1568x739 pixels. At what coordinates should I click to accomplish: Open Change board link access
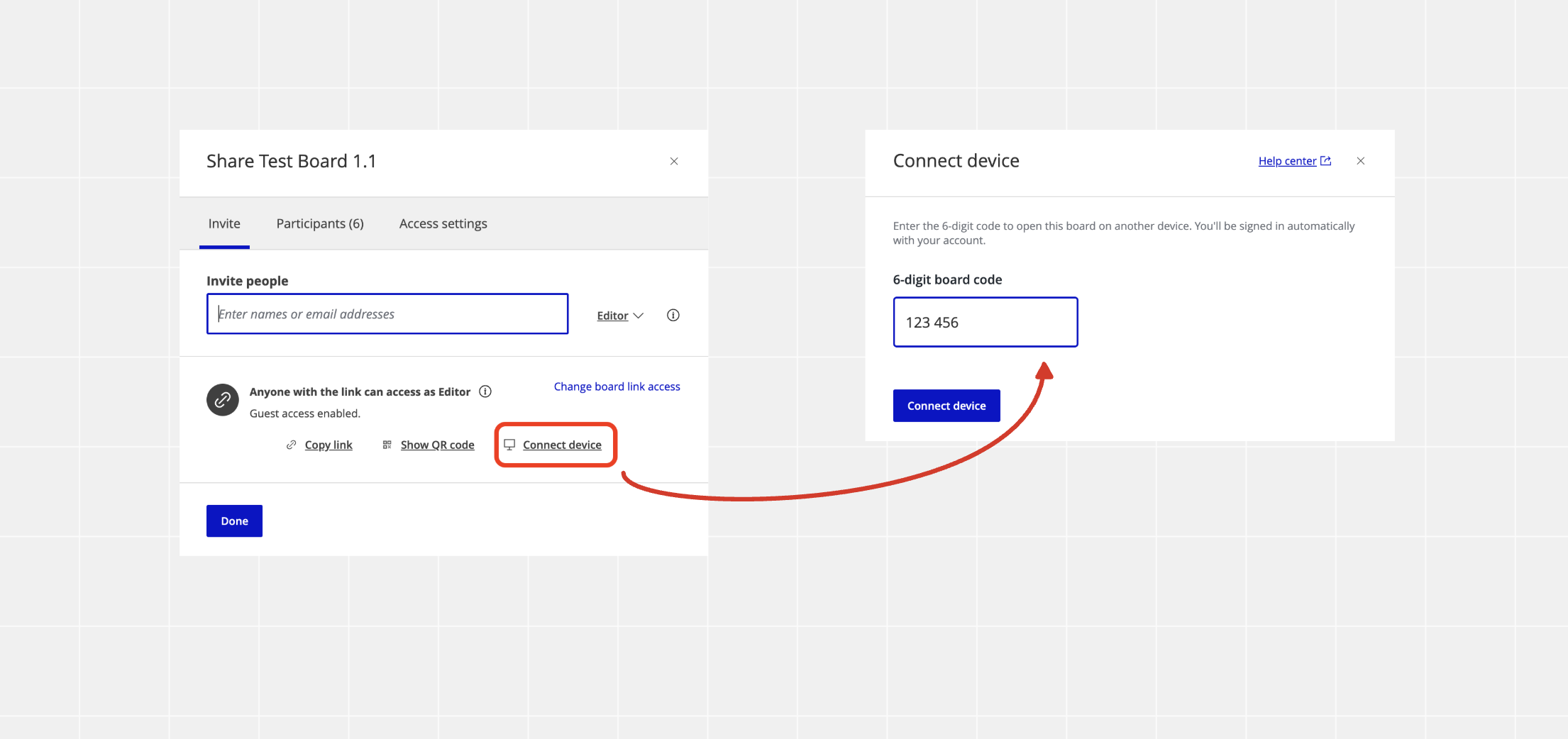coord(617,387)
